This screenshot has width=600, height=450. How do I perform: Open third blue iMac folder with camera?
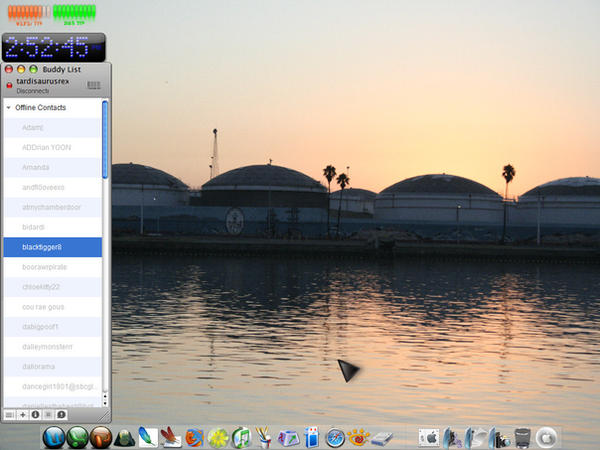click(x=499, y=438)
